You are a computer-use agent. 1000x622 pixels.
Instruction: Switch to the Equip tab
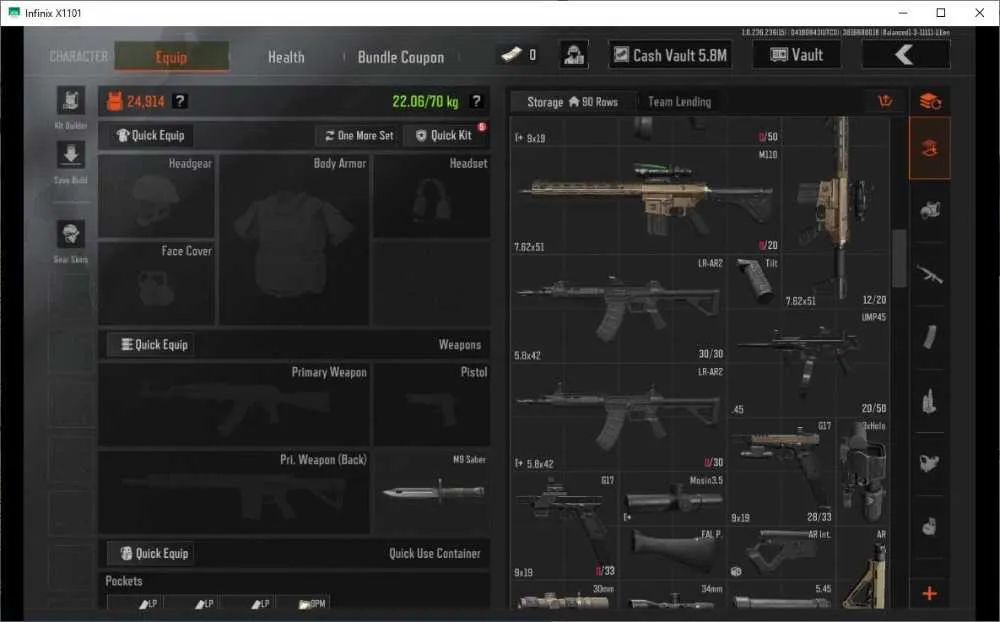(172, 57)
